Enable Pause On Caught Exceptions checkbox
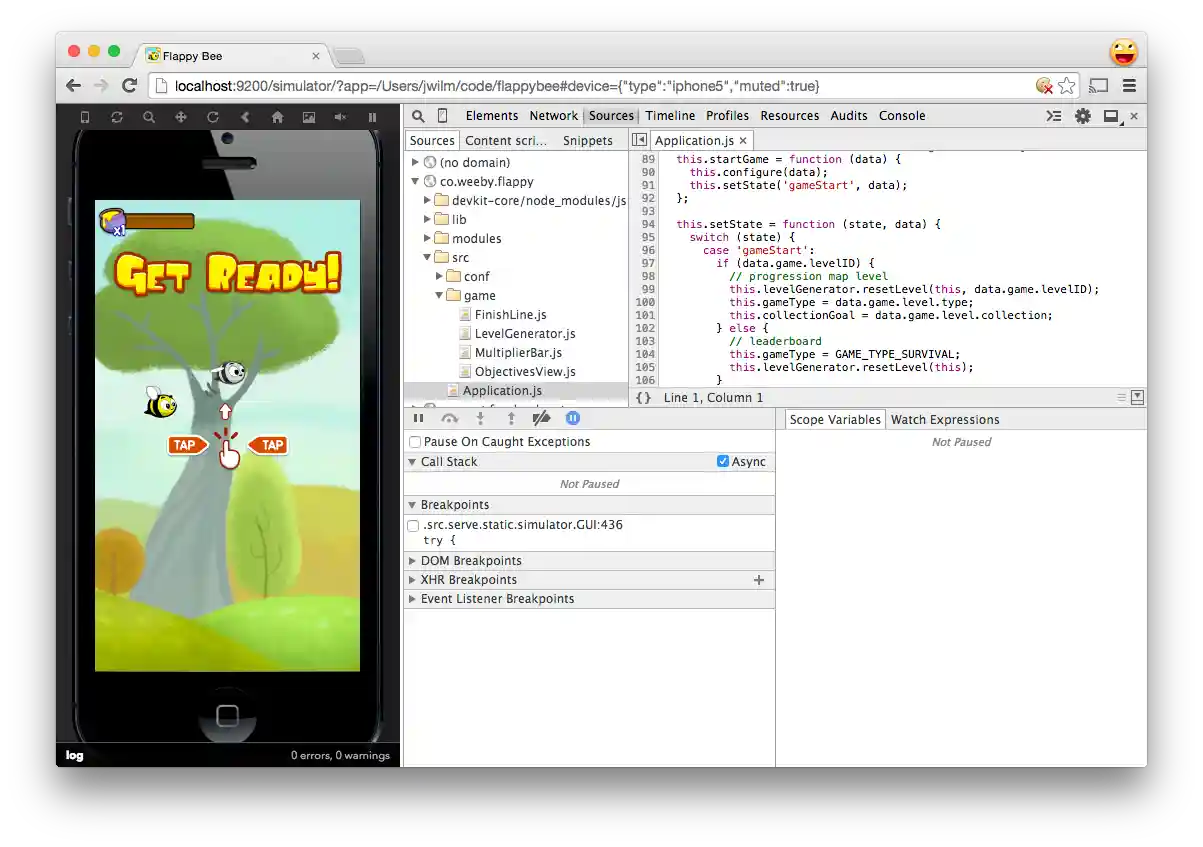1203x847 pixels. point(415,442)
